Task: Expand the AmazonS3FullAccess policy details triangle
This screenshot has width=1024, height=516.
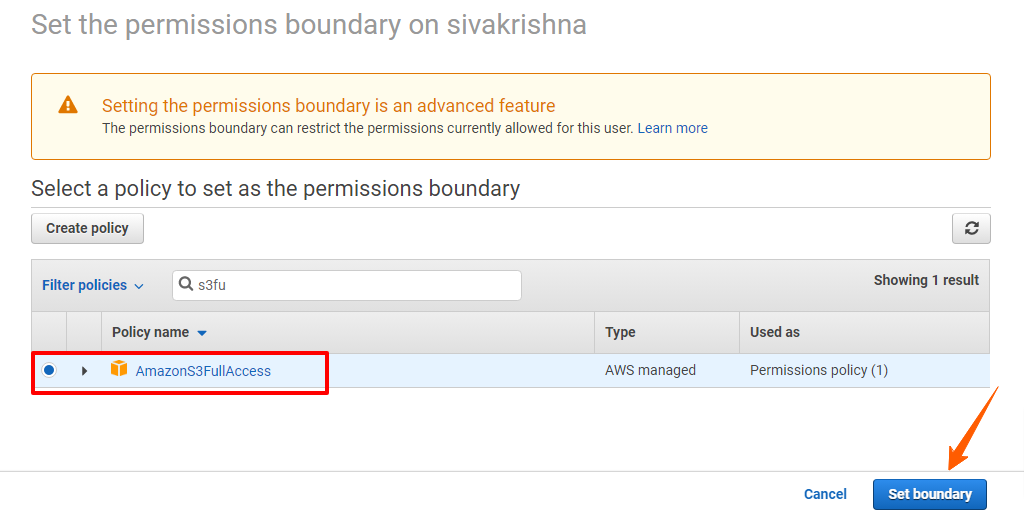Action: click(x=84, y=370)
